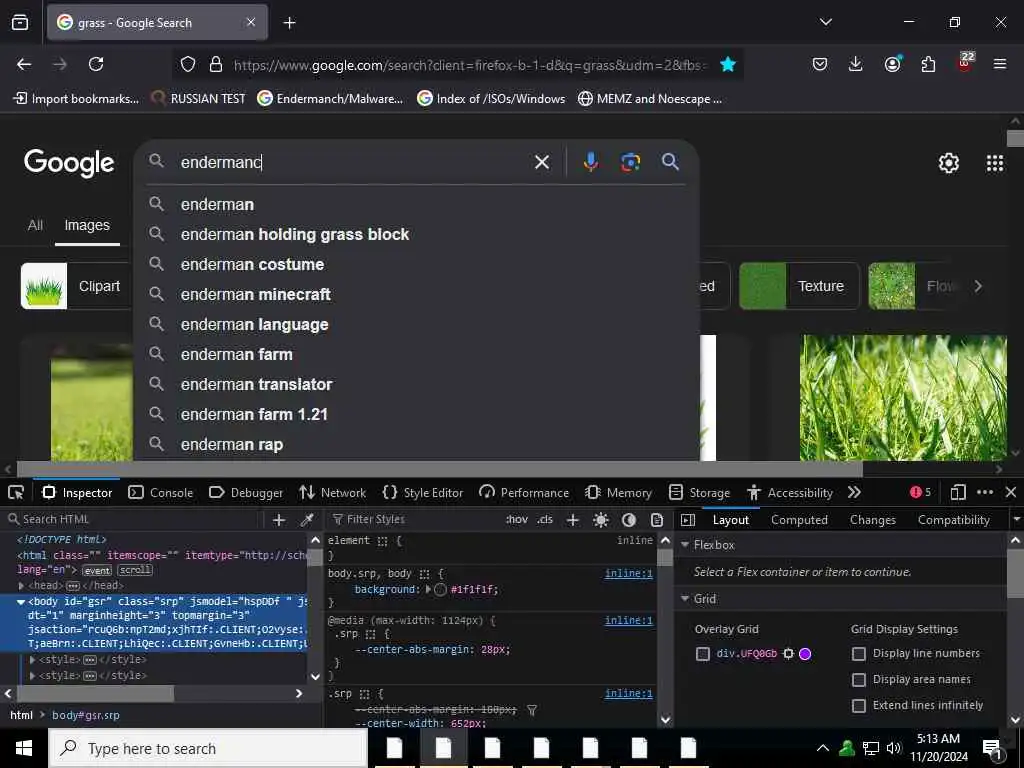Screen dimensions: 1024x768
Task: Click the site security padlock icon
Action: (x=216, y=64)
